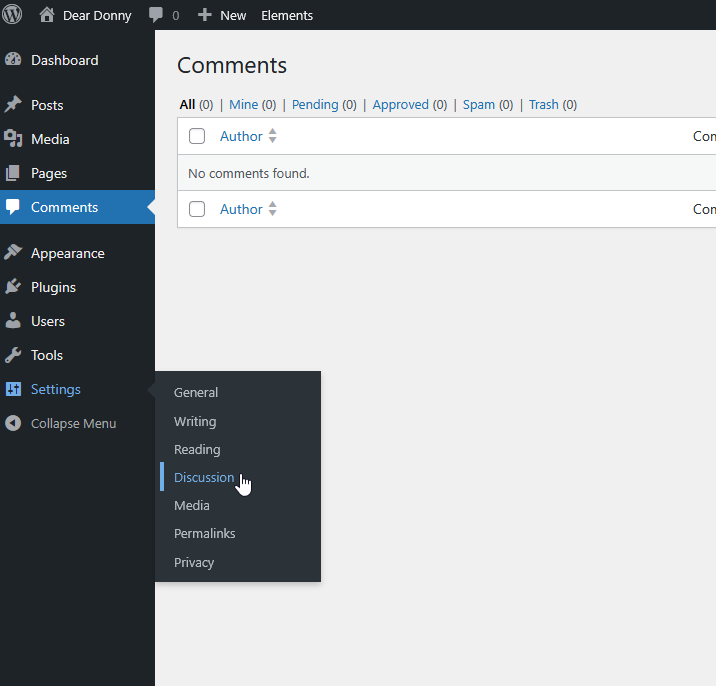
Task: Choose Permalinks in Settings submenu
Action: (205, 533)
